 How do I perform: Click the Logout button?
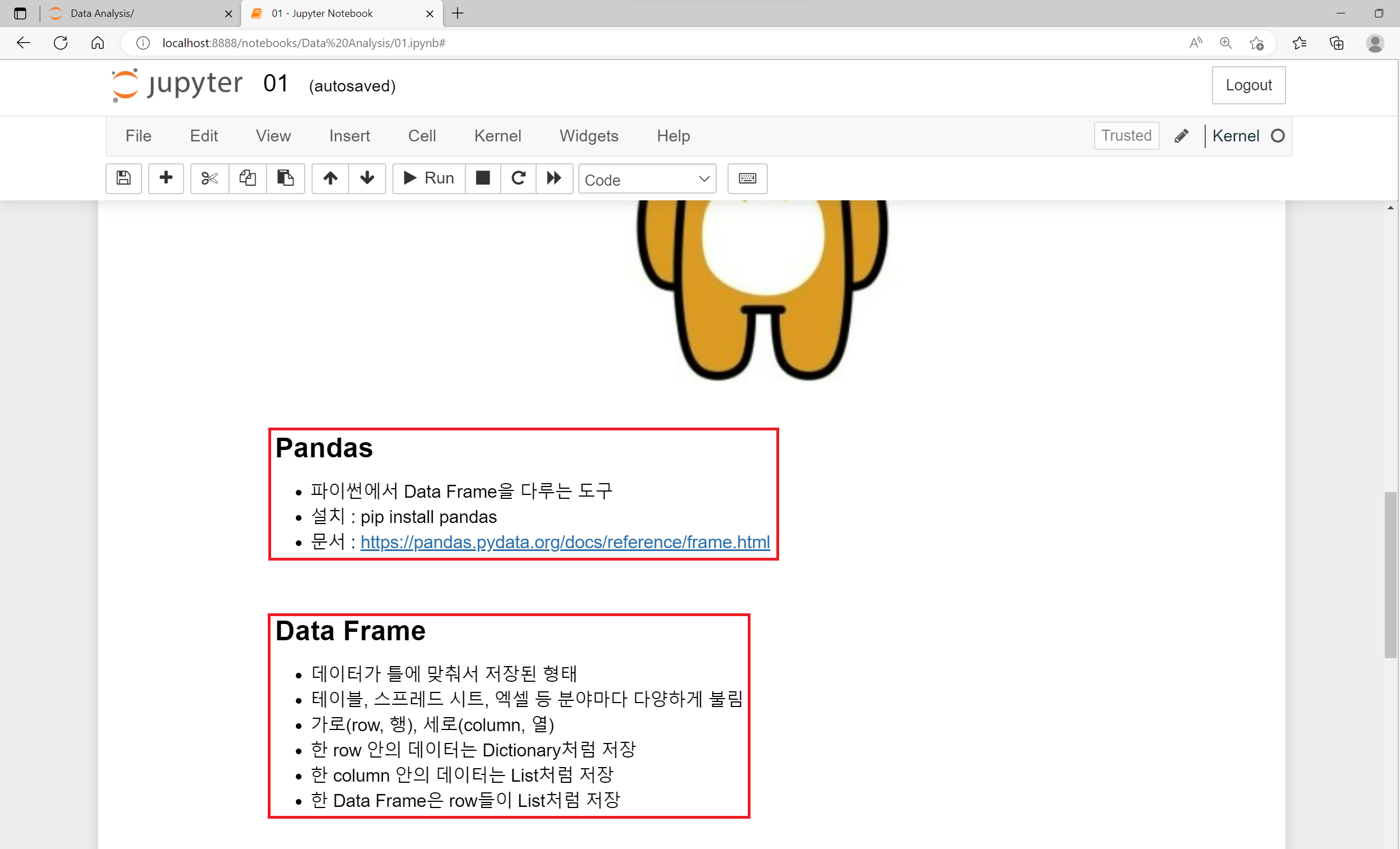(1248, 85)
